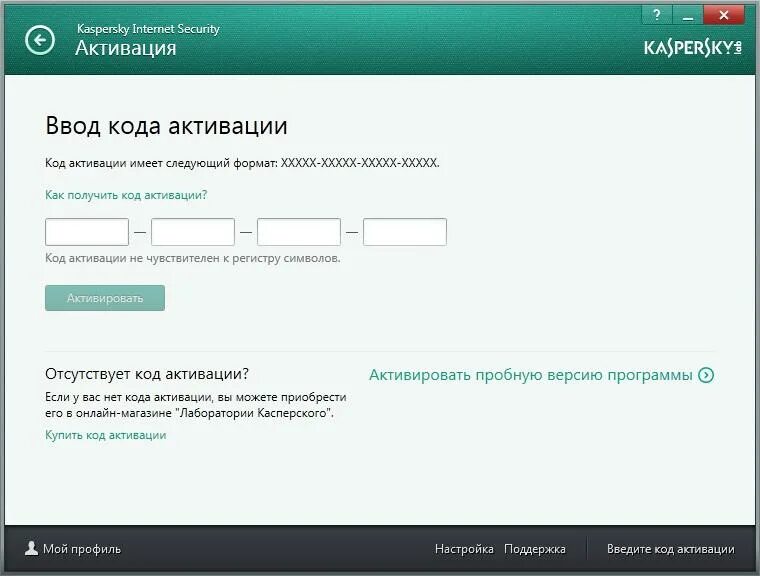This screenshot has height=576, width=760.
Task: Close the Kaspersky activation window
Action: click(x=724, y=15)
